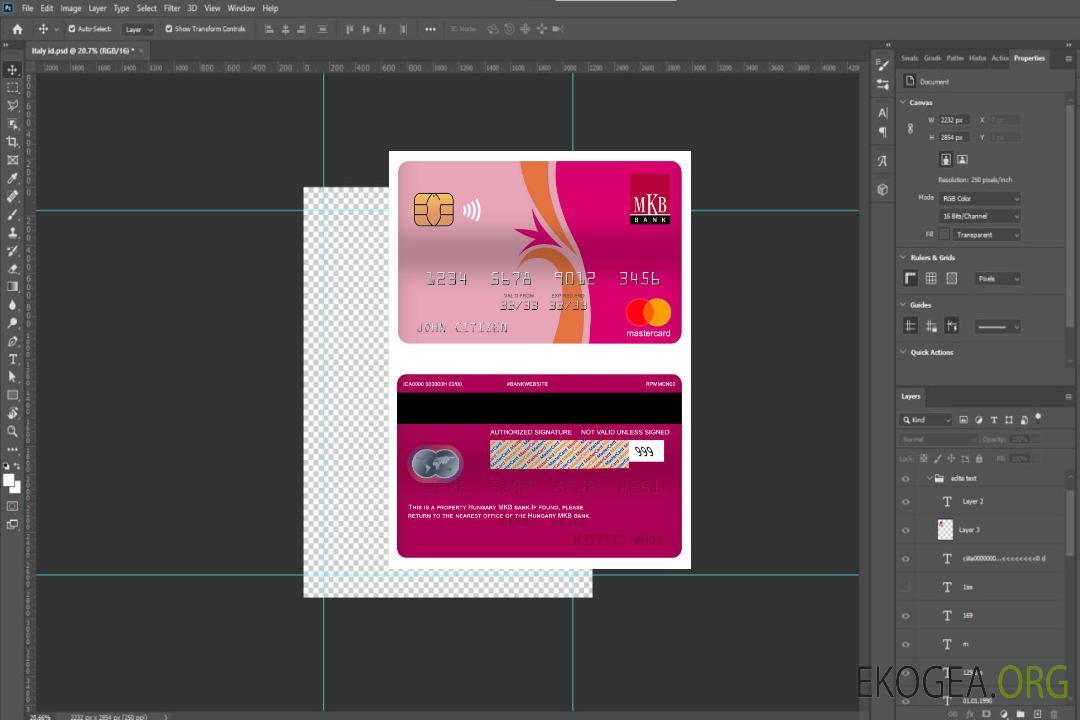Expand the Quick Actions section
The height and width of the screenshot is (720, 1080).
coord(903,352)
